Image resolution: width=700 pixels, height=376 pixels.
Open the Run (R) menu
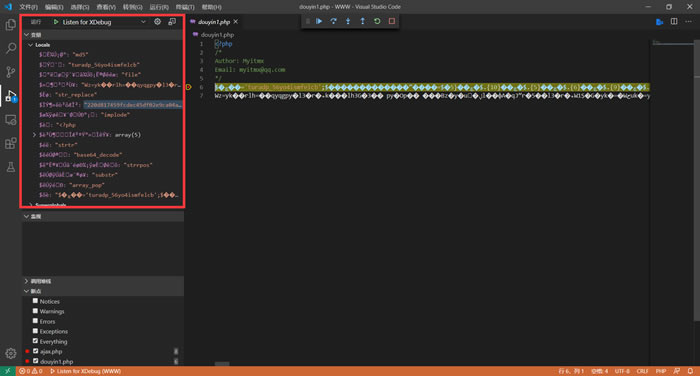[159, 7]
